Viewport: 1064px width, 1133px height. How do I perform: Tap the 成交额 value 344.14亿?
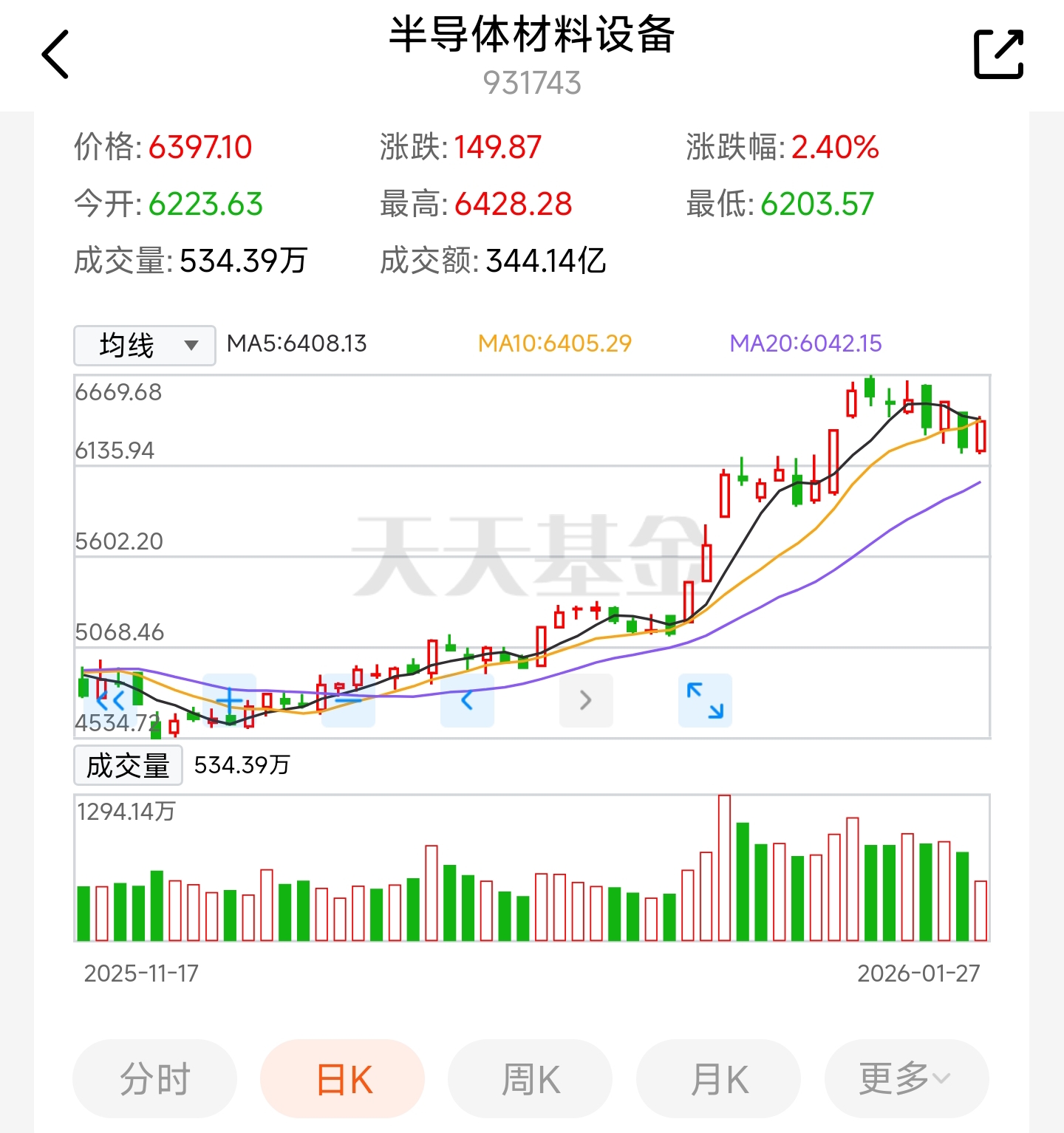click(x=546, y=261)
